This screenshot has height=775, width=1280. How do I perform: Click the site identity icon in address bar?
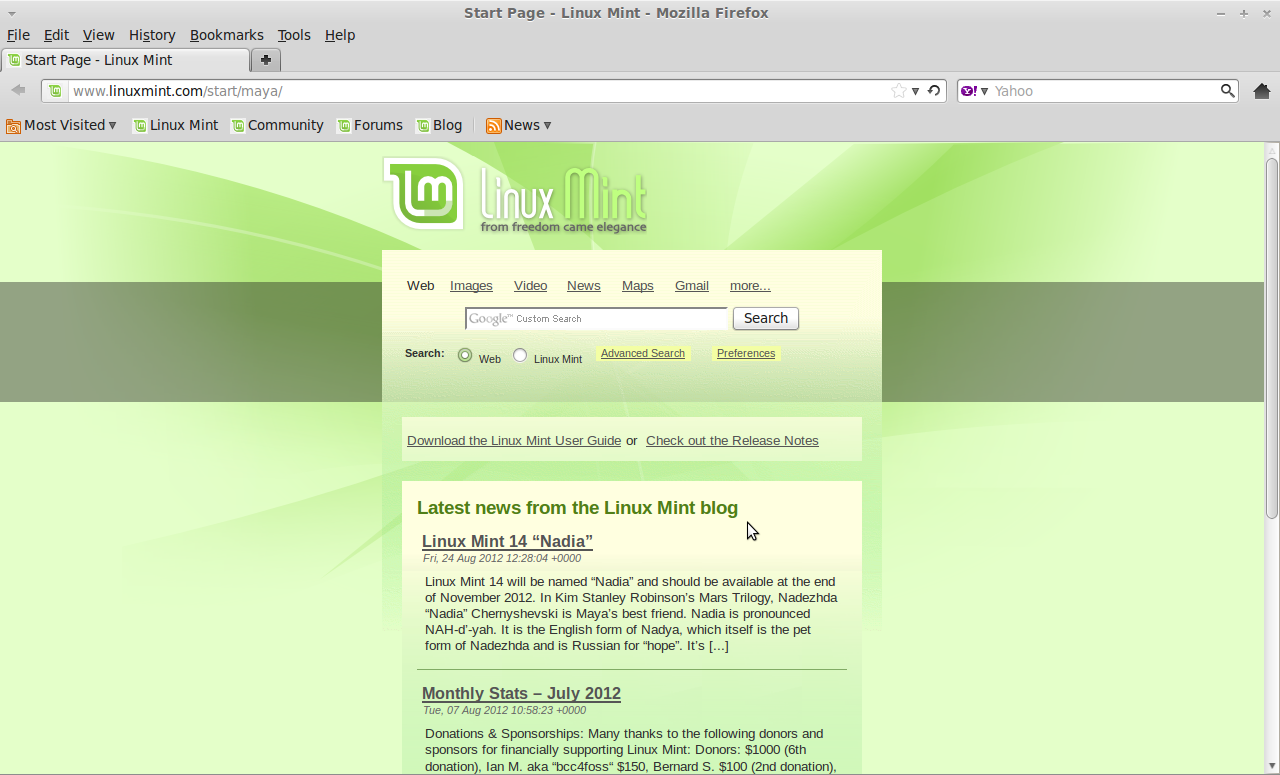(56, 91)
